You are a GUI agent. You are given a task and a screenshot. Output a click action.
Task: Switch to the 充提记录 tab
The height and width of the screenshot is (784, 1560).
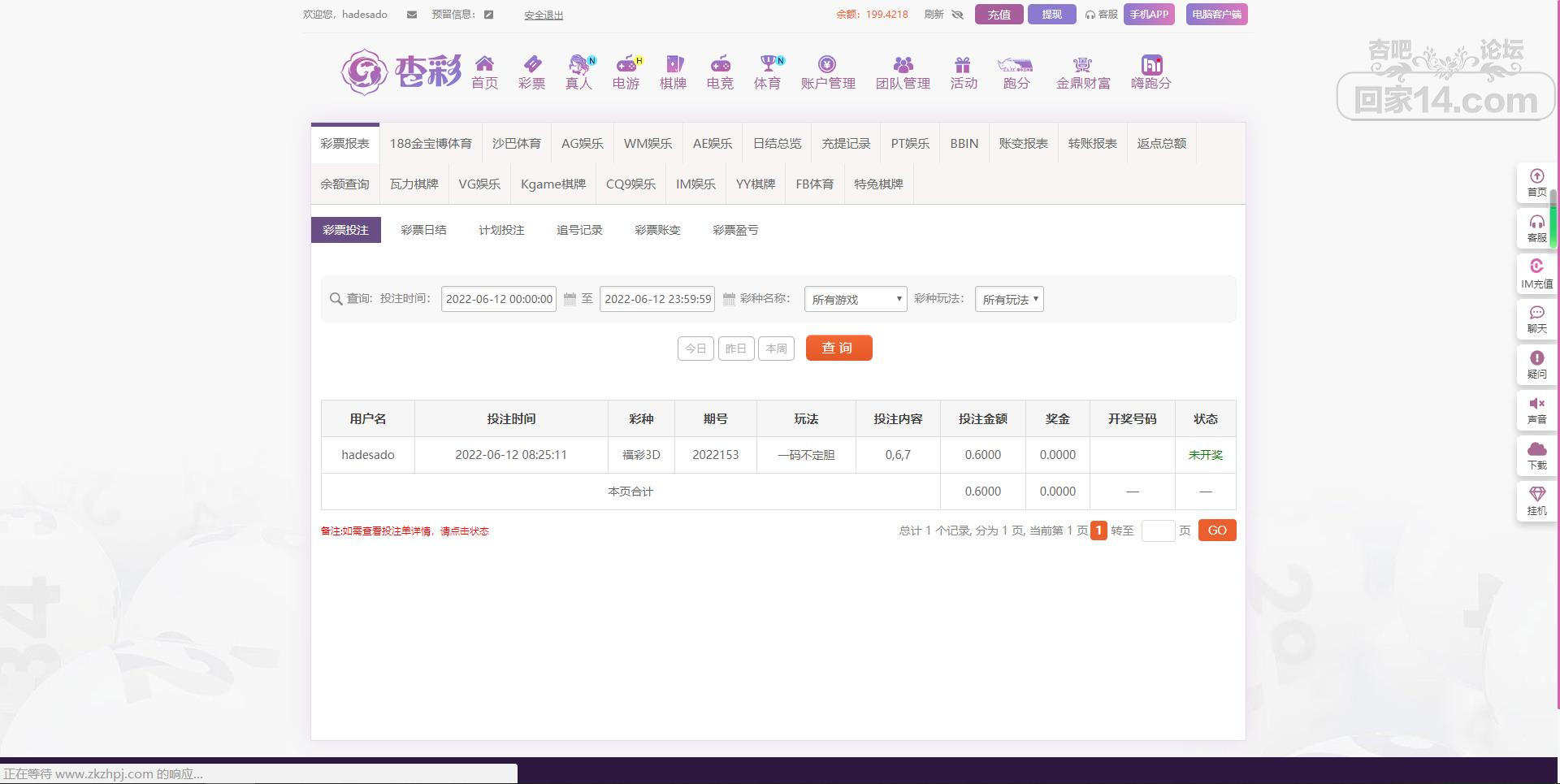coord(845,143)
